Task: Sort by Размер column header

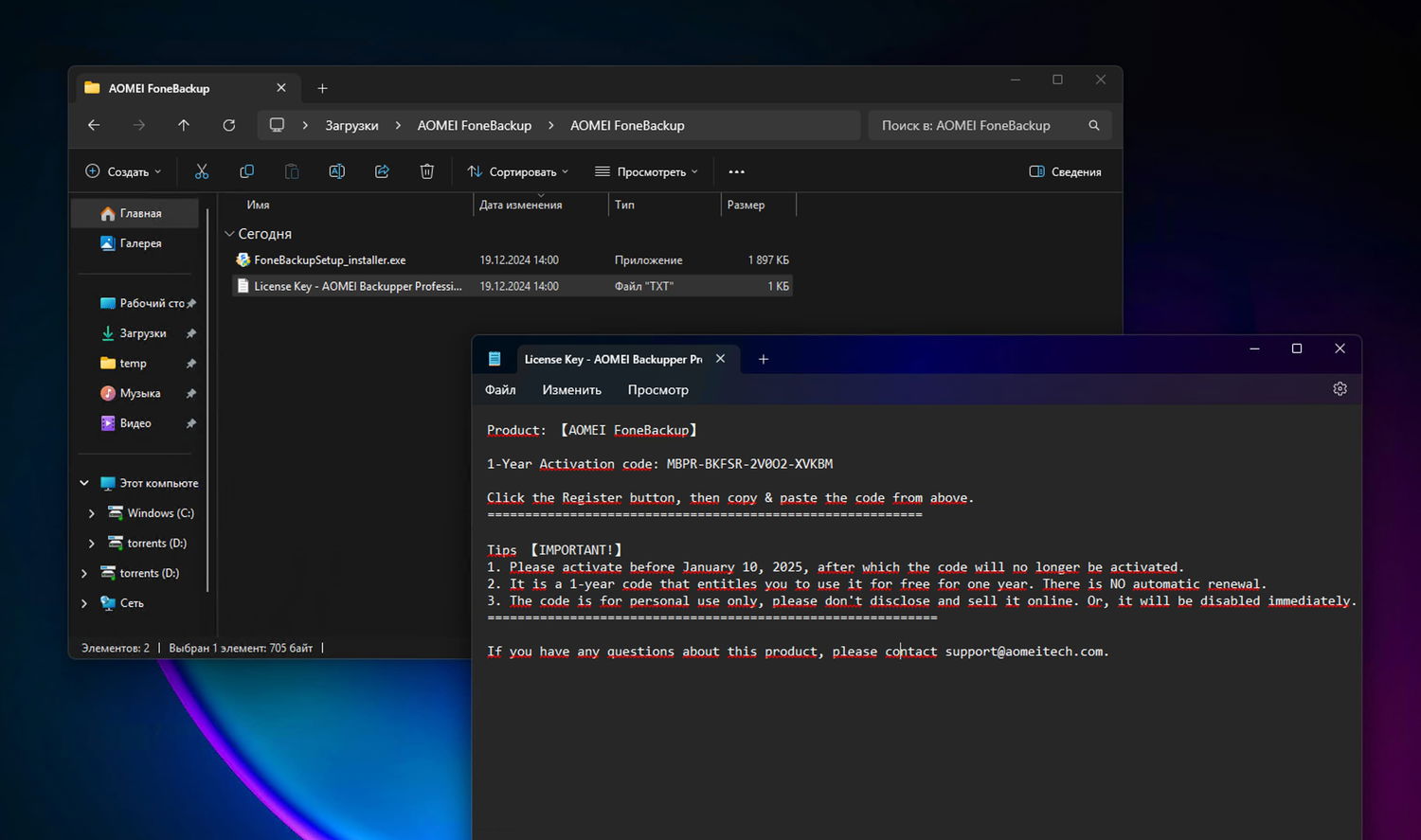Action: 746,205
